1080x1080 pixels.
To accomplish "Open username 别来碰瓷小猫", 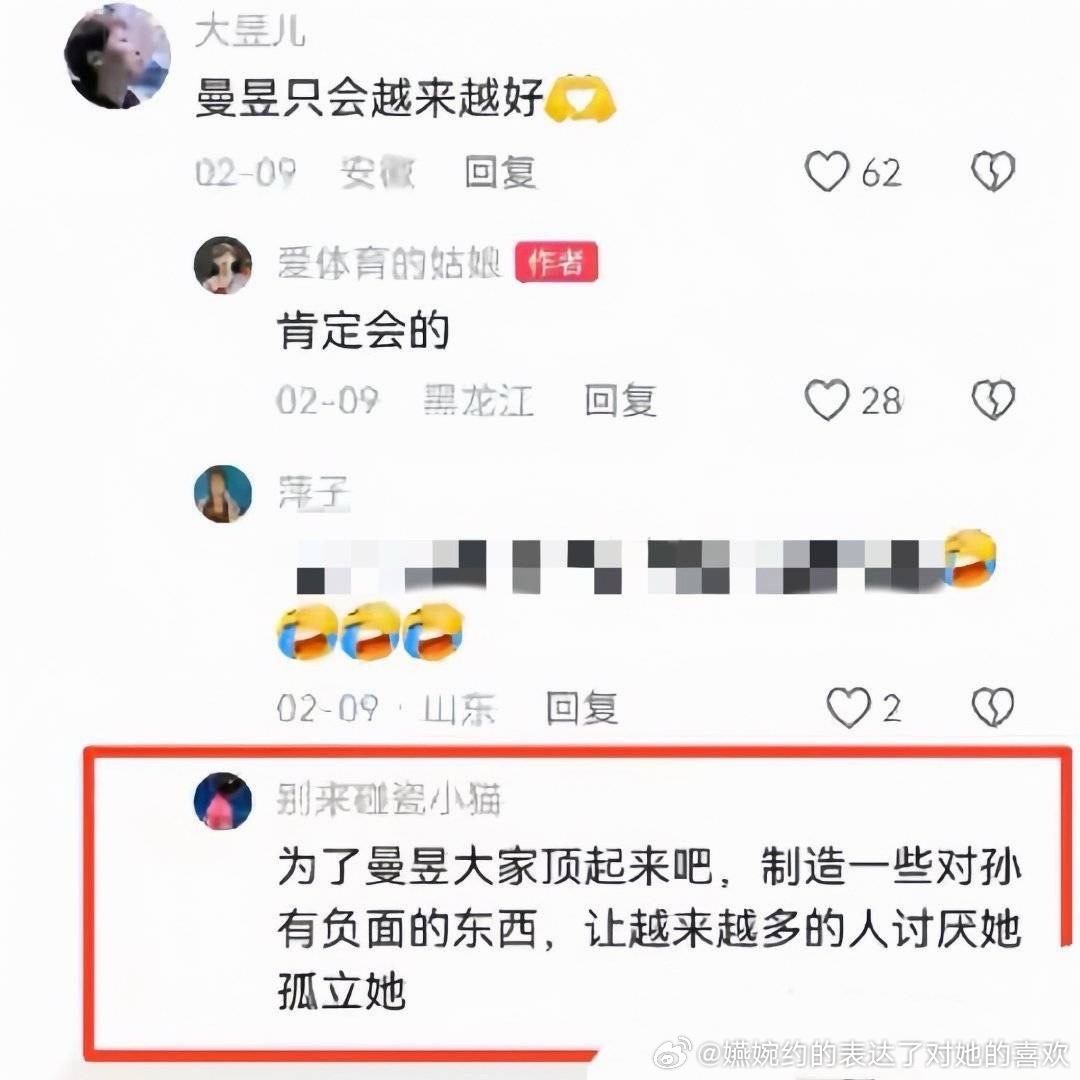I will click(x=389, y=800).
